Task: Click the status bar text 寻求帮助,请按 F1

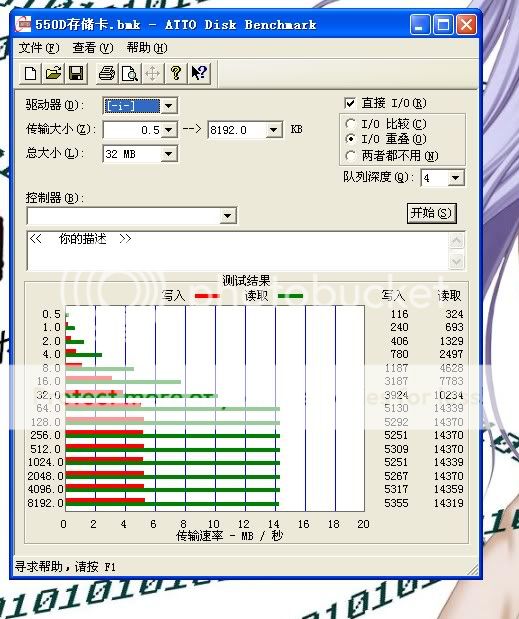Action: tap(66, 567)
